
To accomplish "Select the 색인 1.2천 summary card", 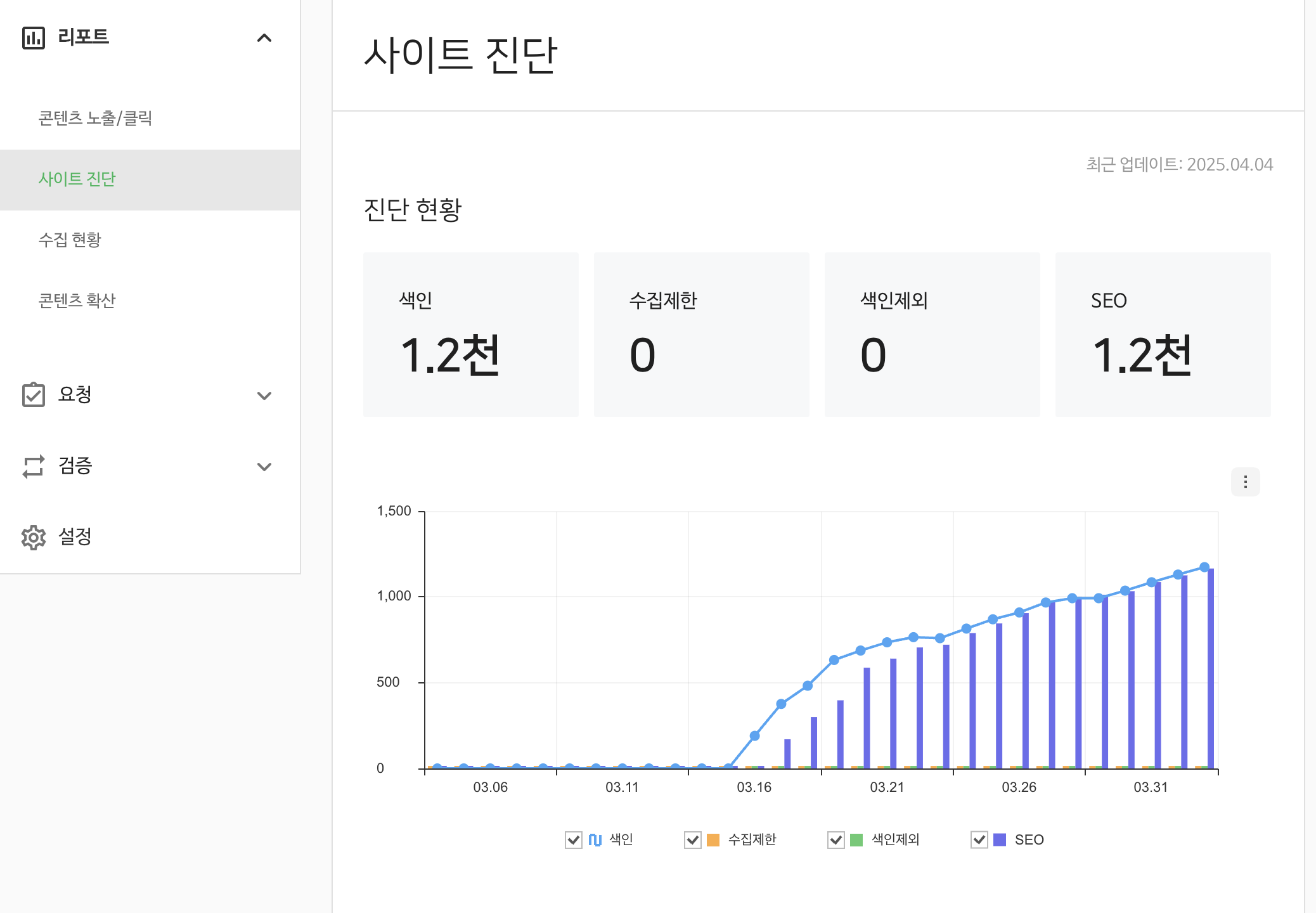I will (x=470, y=334).
